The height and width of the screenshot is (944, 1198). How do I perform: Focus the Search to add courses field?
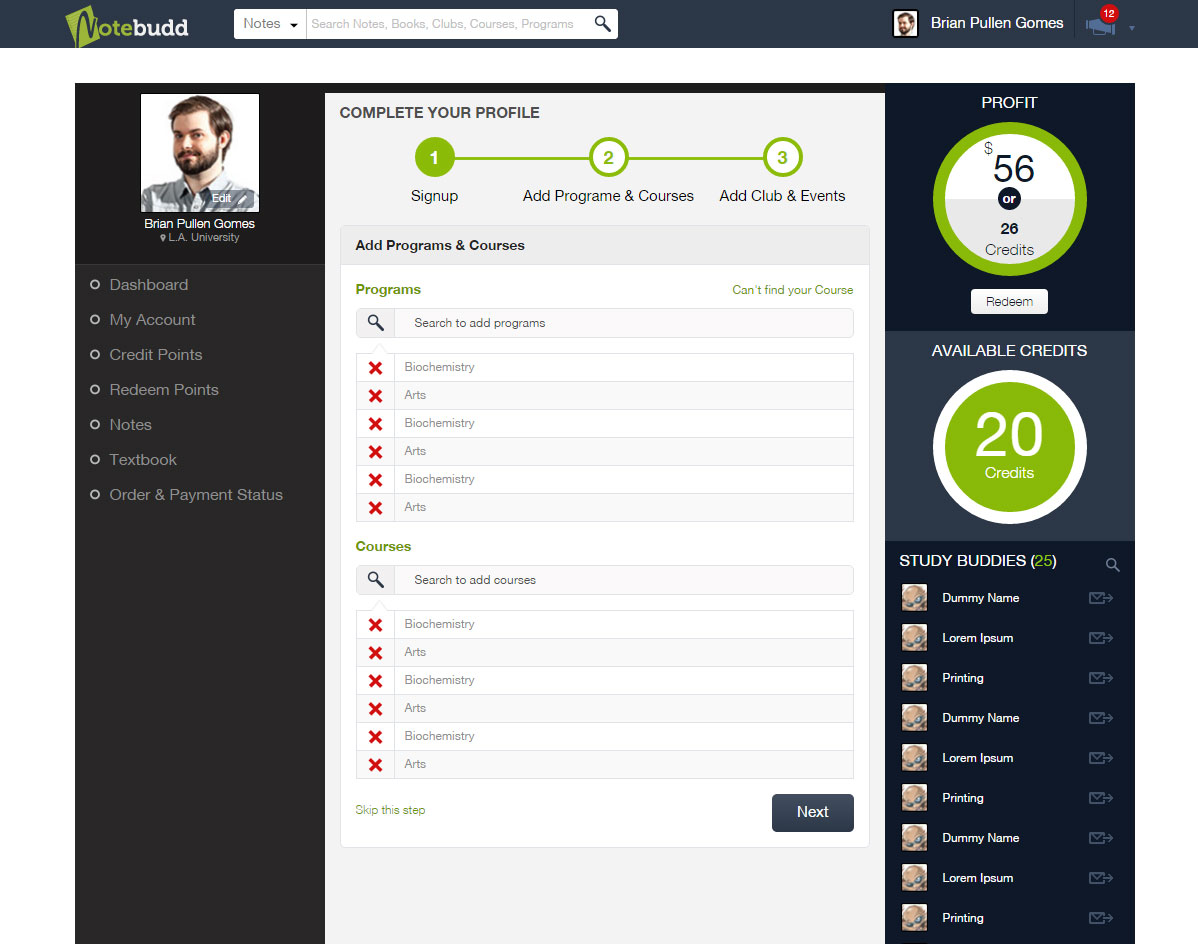(x=620, y=580)
